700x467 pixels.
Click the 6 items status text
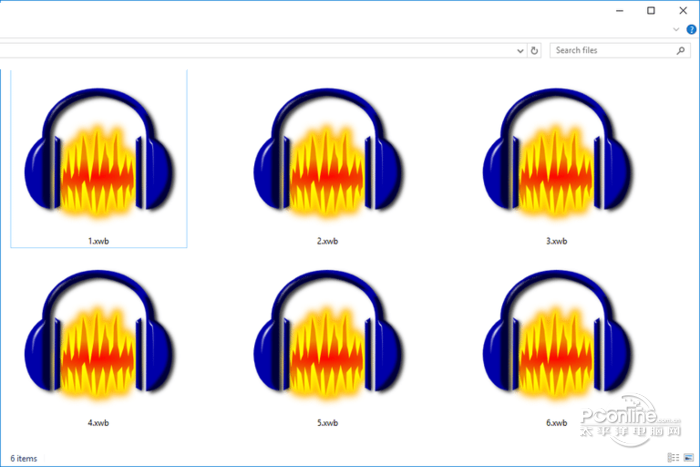[24, 459]
